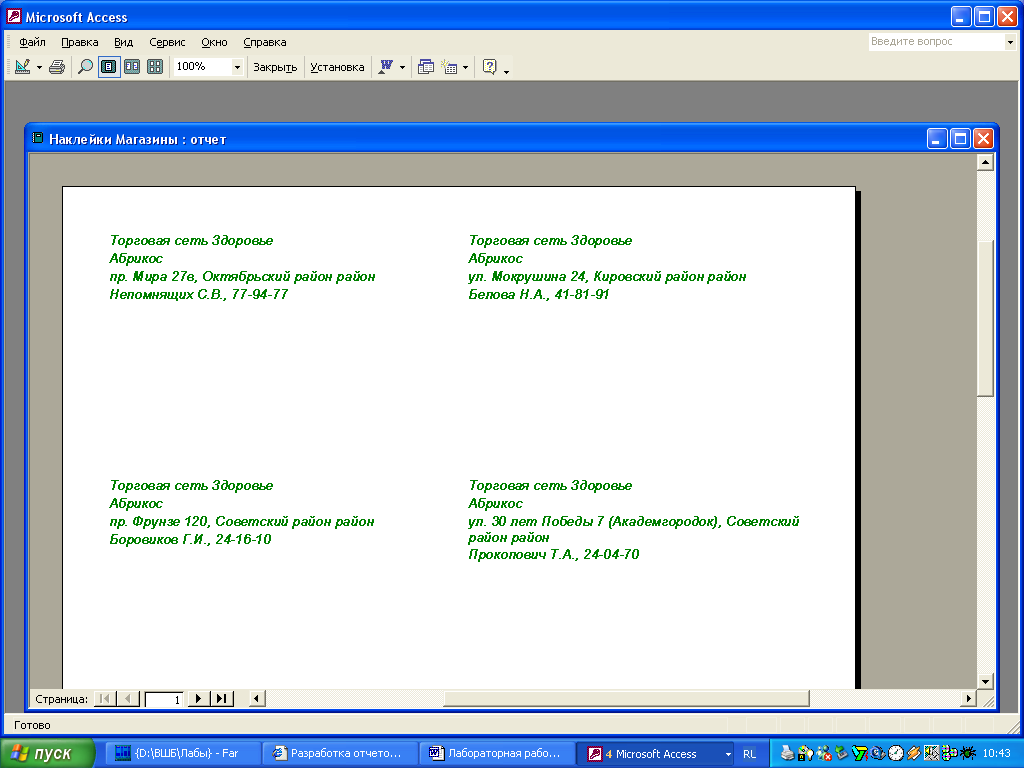The width and height of the screenshot is (1024, 768).
Task: Toggle the Two Pages preview button
Action: (132, 67)
